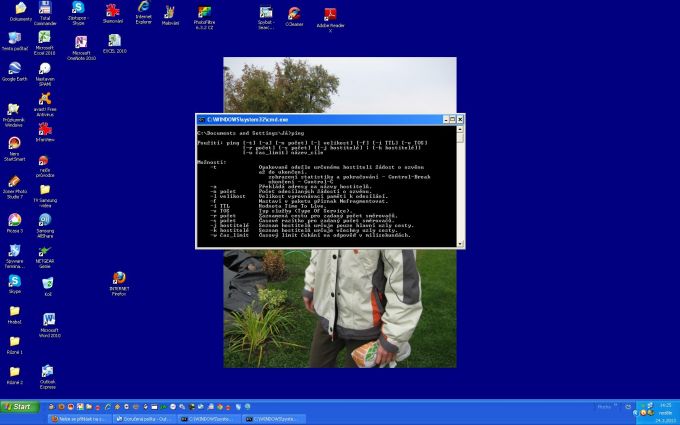Open Microsoft OneNote 2010 icon
This screenshot has width=680, height=425.
pos(81,42)
